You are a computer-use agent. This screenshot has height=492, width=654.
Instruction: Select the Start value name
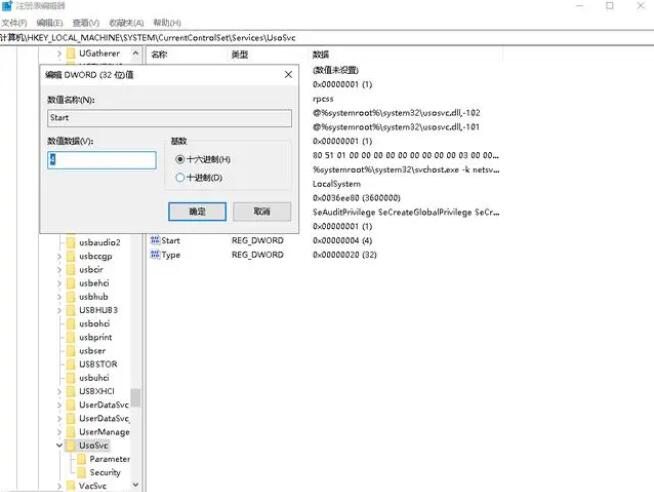[x=171, y=241]
